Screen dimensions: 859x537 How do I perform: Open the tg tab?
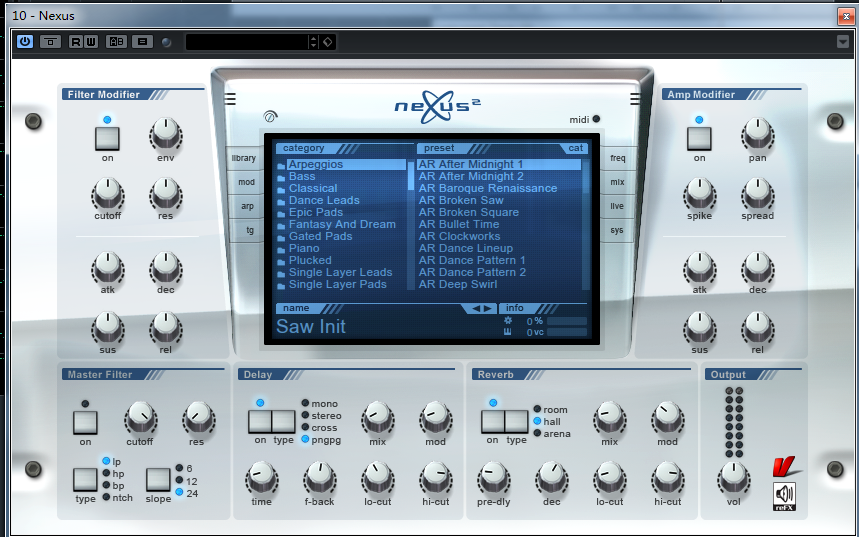pyautogui.click(x=249, y=230)
